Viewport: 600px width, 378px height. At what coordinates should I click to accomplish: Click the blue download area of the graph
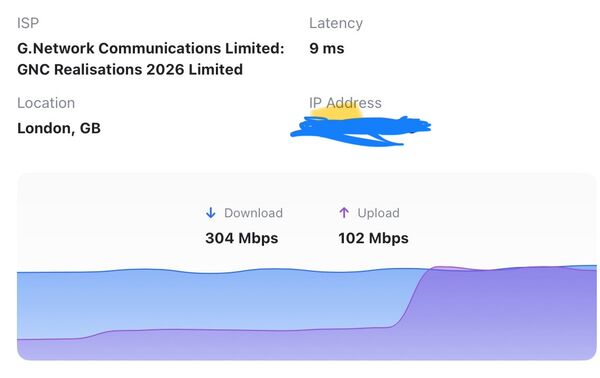pyautogui.click(x=214, y=300)
